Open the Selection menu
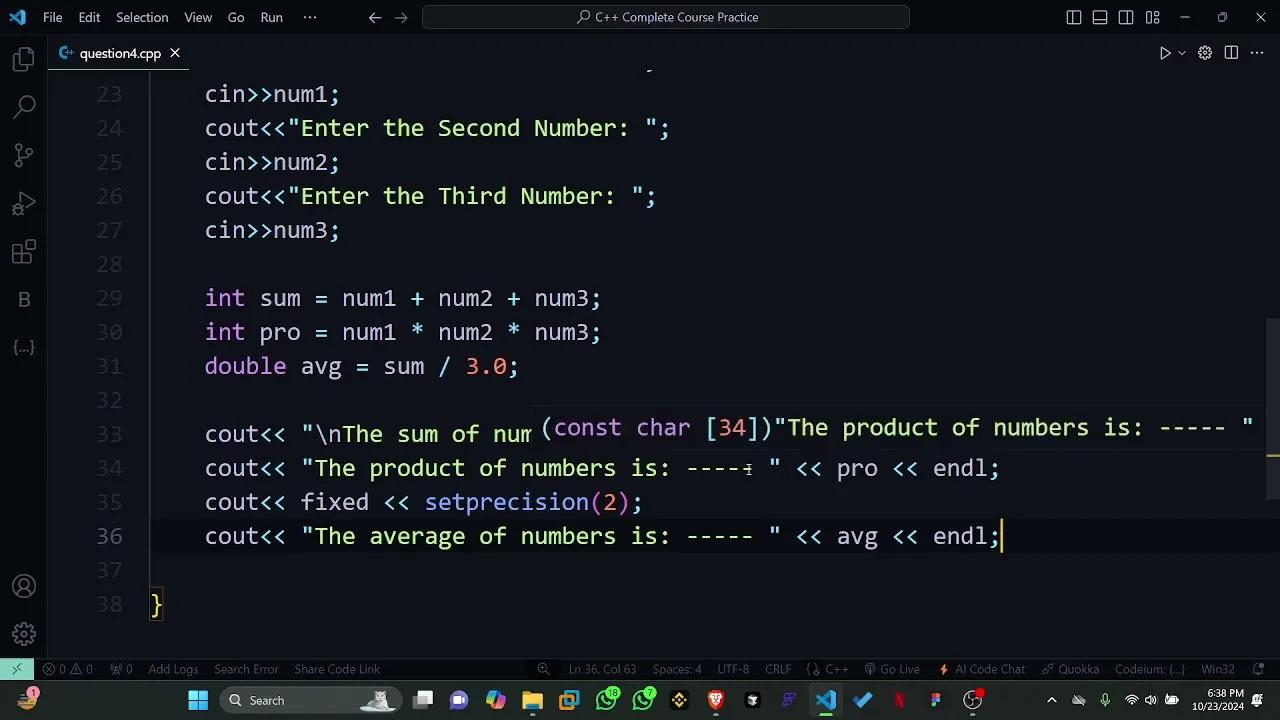This screenshot has height=720, width=1280. coord(142,17)
